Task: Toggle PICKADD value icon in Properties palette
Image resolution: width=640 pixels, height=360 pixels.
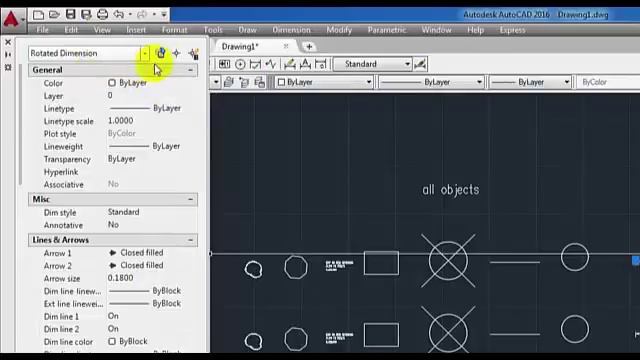Action: click(161, 53)
